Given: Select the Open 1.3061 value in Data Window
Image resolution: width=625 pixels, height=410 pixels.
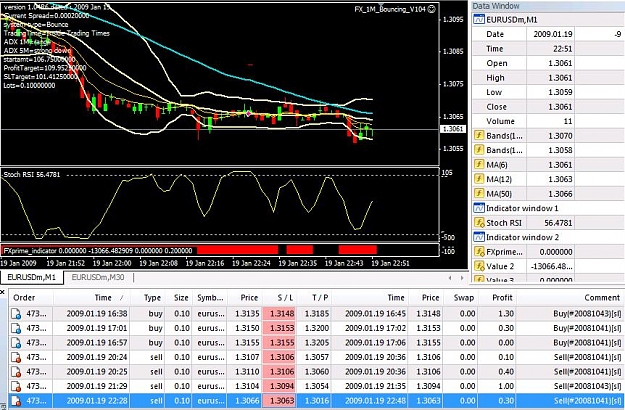Looking at the screenshot, I should tap(560, 63).
